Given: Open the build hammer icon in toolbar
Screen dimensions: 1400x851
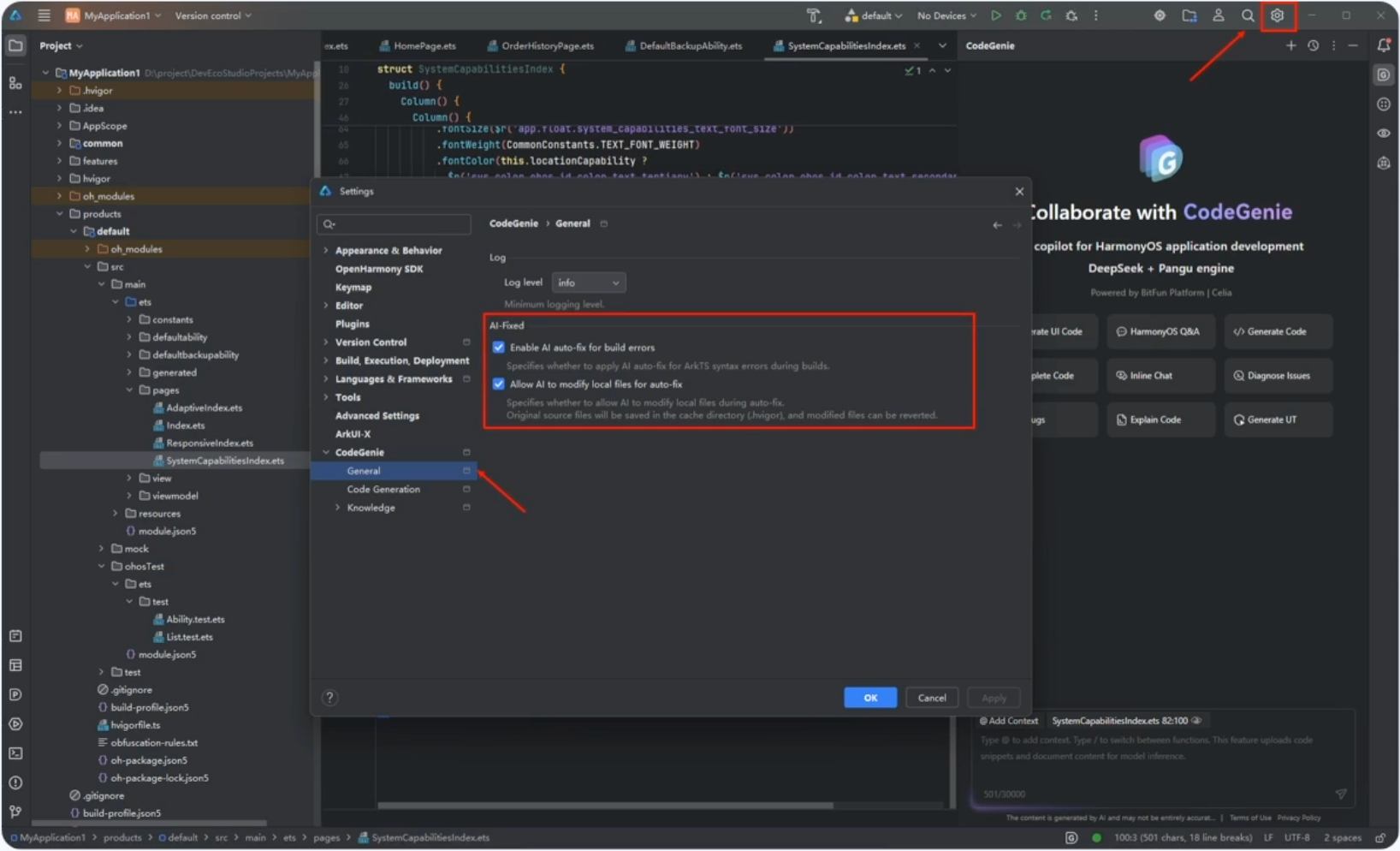Looking at the screenshot, I should point(814,15).
